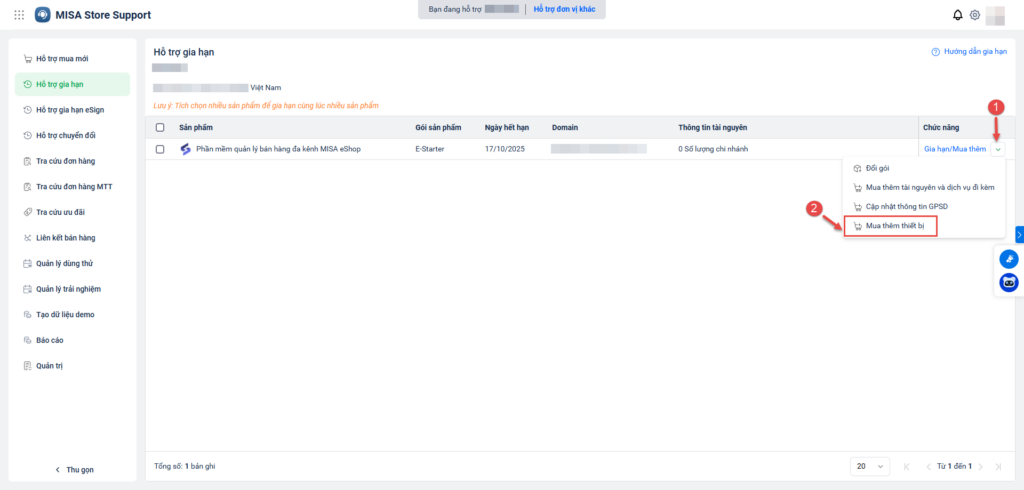Open the page size dropdown showing 20

[x=870, y=466]
